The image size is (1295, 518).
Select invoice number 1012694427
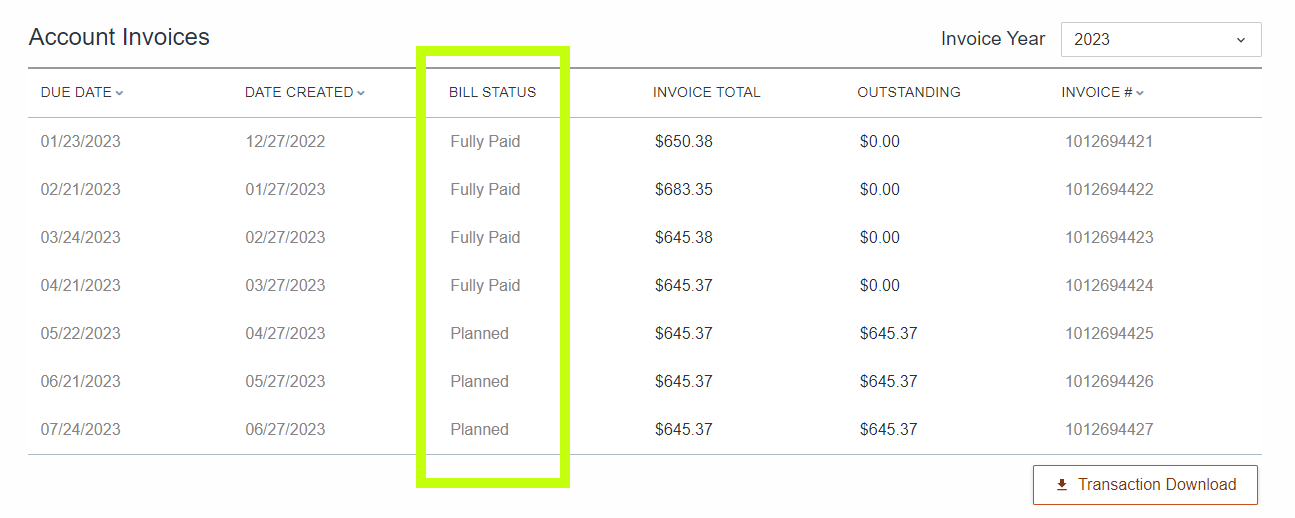(1109, 430)
